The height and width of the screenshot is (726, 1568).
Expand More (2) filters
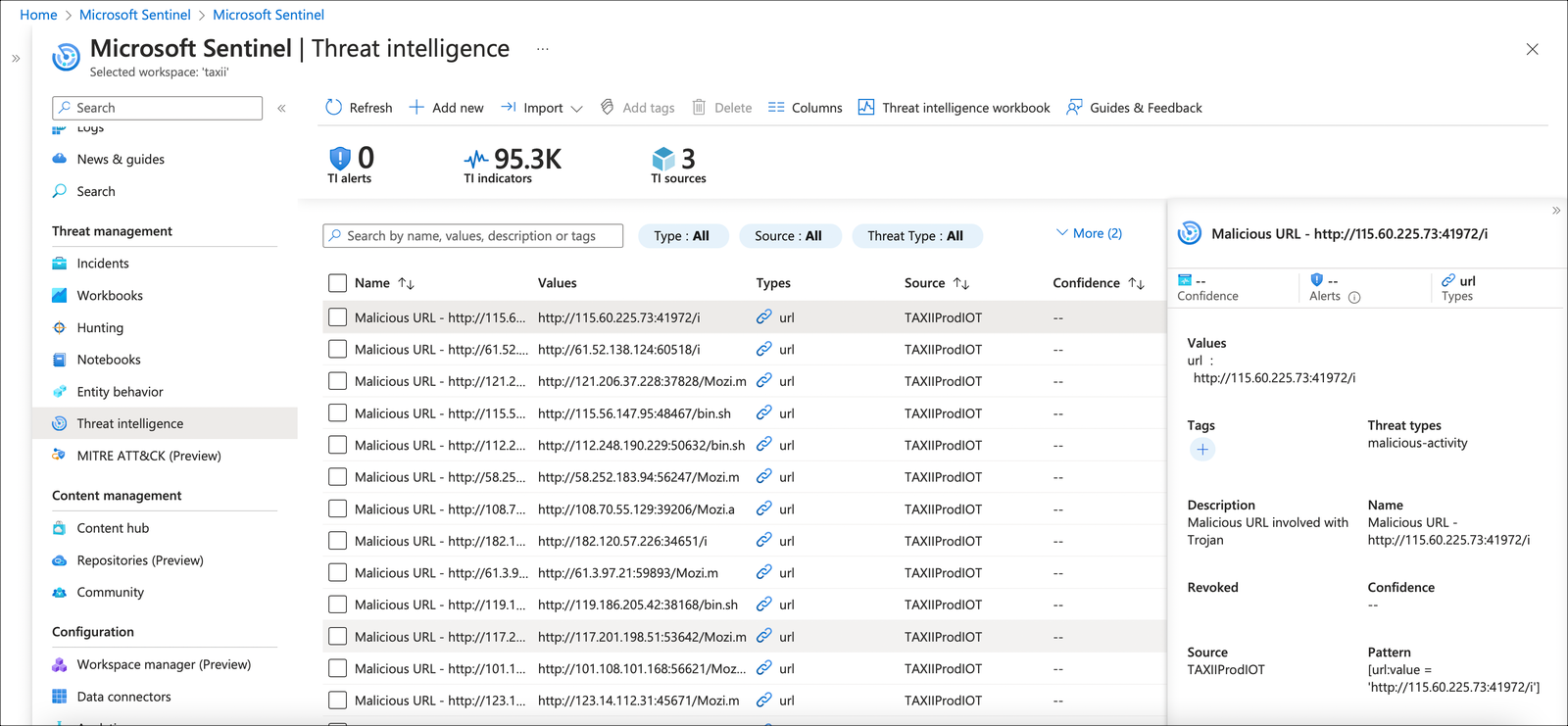point(1089,233)
